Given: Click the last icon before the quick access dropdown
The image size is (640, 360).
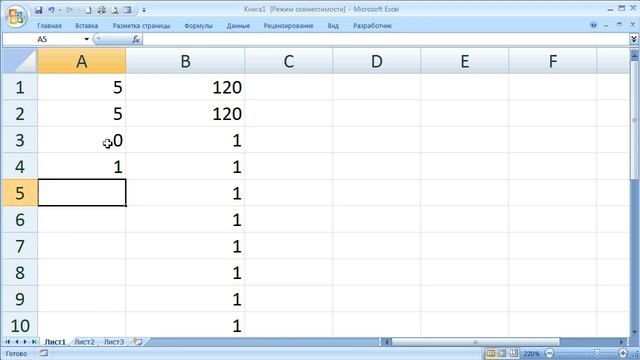Looking at the screenshot, I should 127,10.
